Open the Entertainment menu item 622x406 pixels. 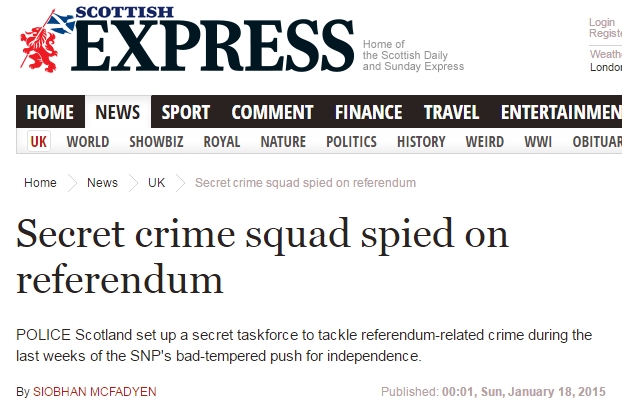[x=561, y=112]
